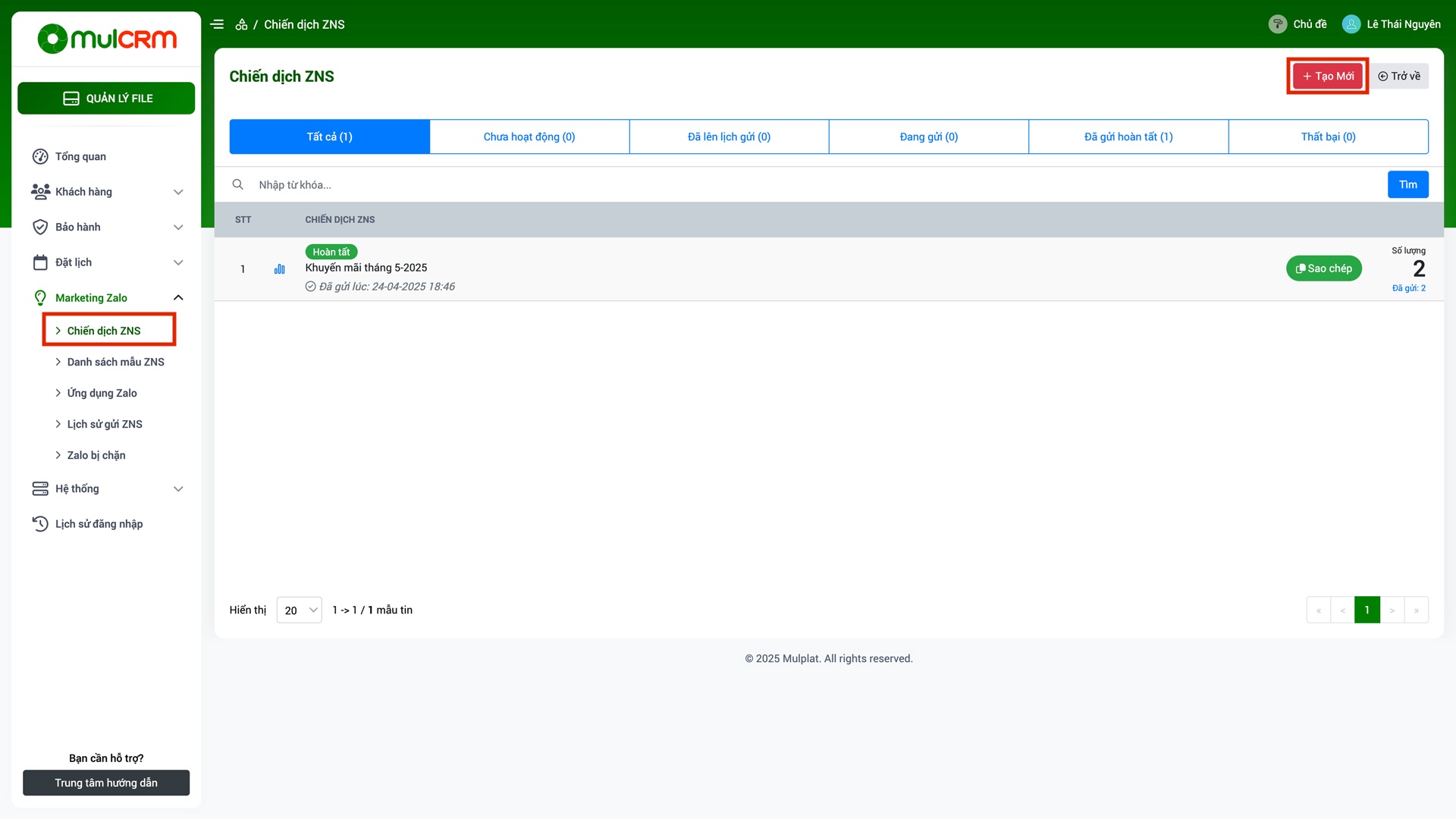The image size is (1456, 819).
Task: Click the mulCRM logo
Action: point(106,39)
